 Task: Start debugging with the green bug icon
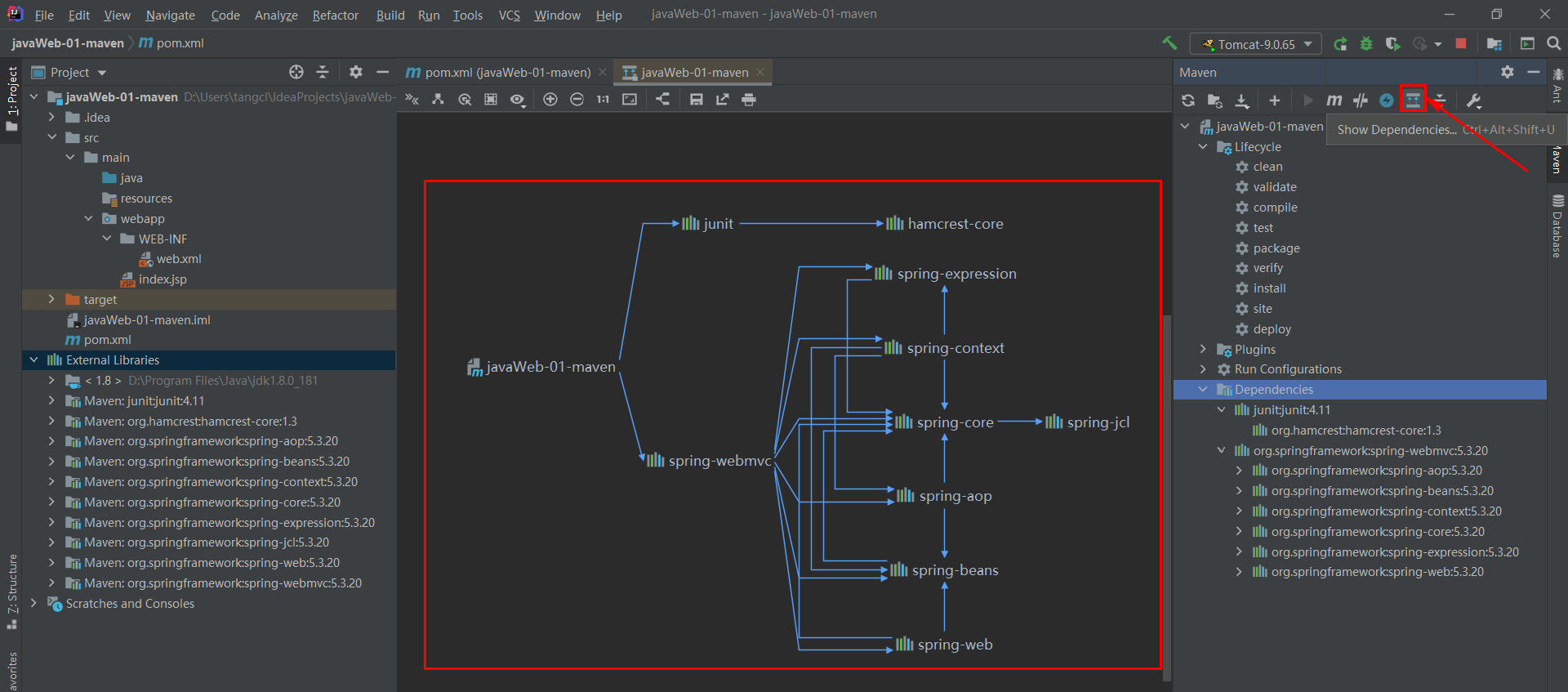click(1366, 44)
